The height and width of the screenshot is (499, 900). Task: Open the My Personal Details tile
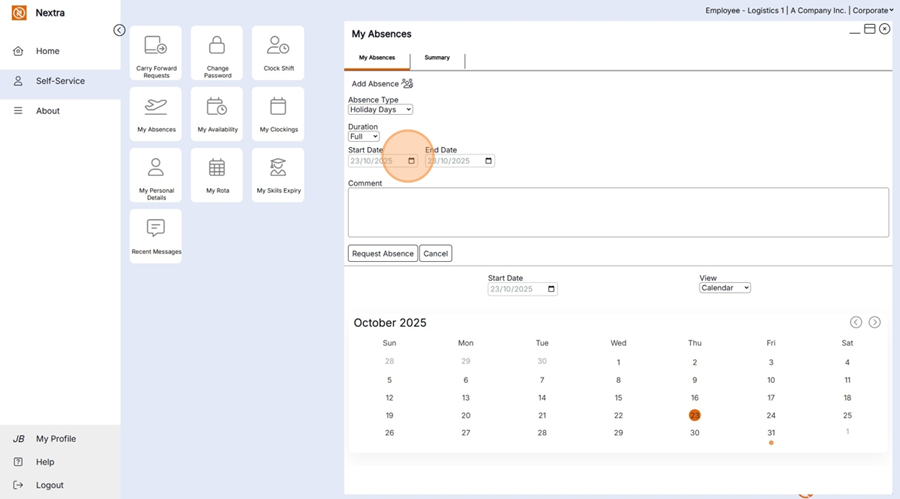pyautogui.click(x=156, y=175)
